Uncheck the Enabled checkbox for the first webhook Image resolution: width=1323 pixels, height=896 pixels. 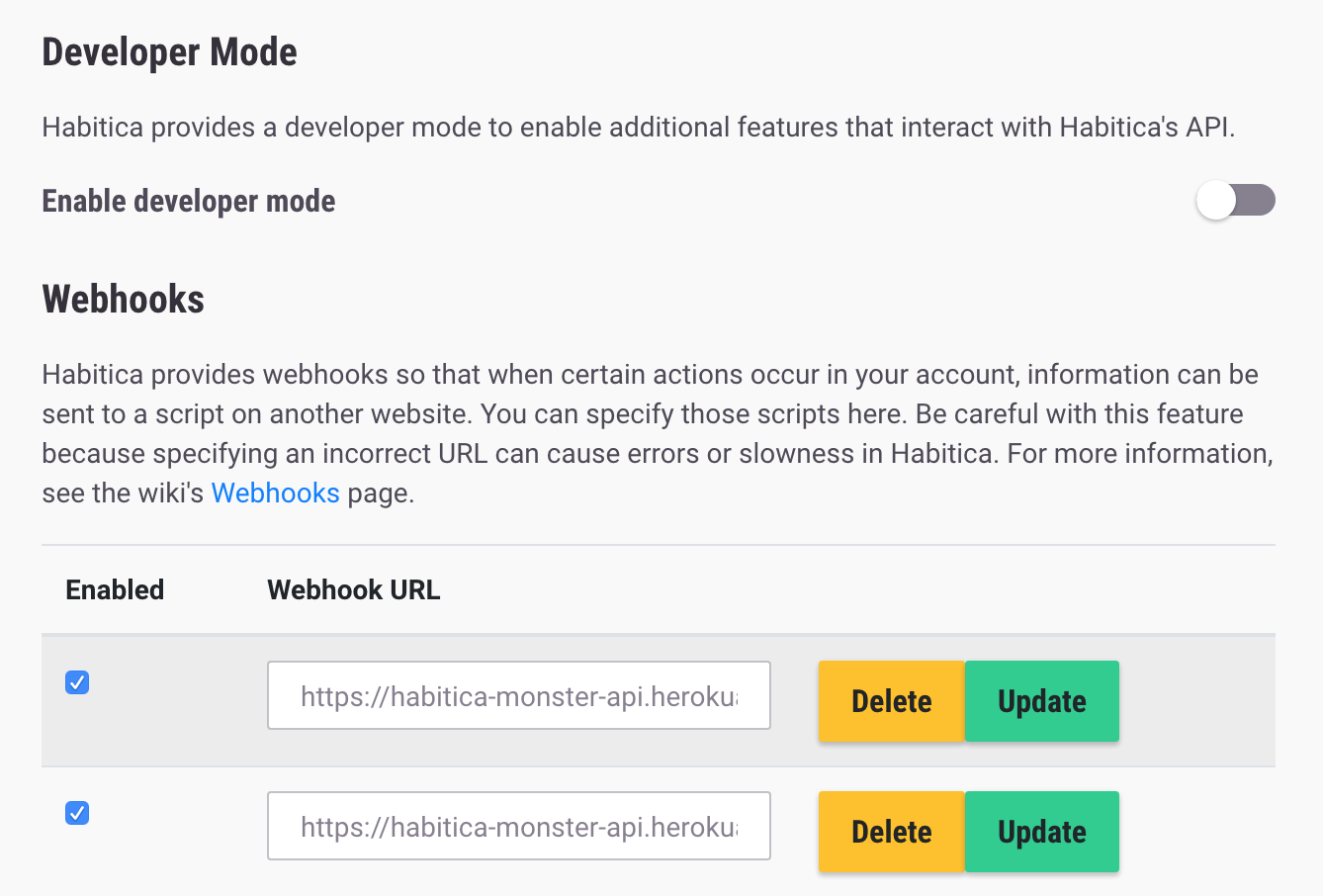point(76,682)
